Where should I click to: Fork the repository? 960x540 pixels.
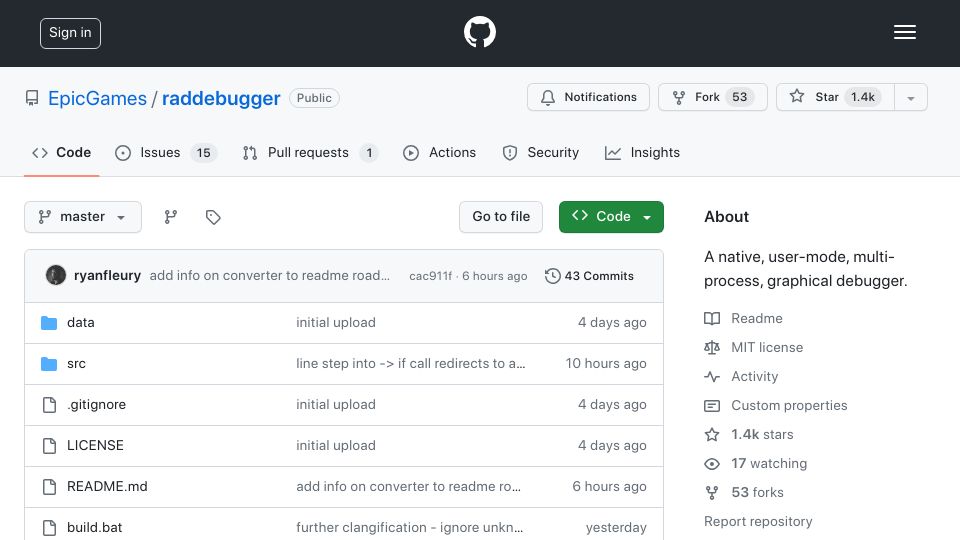(x=713, y=97)
